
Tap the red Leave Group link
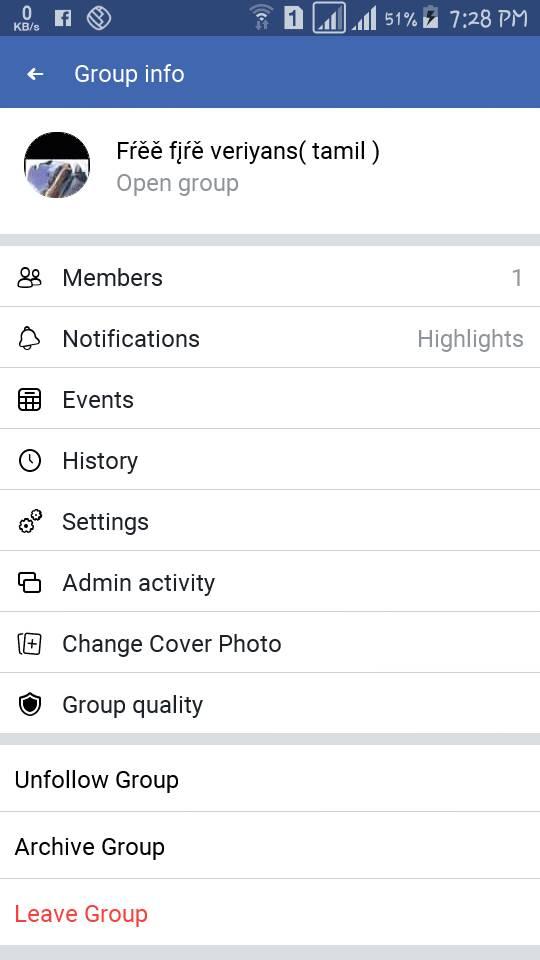tap(81, 914)
